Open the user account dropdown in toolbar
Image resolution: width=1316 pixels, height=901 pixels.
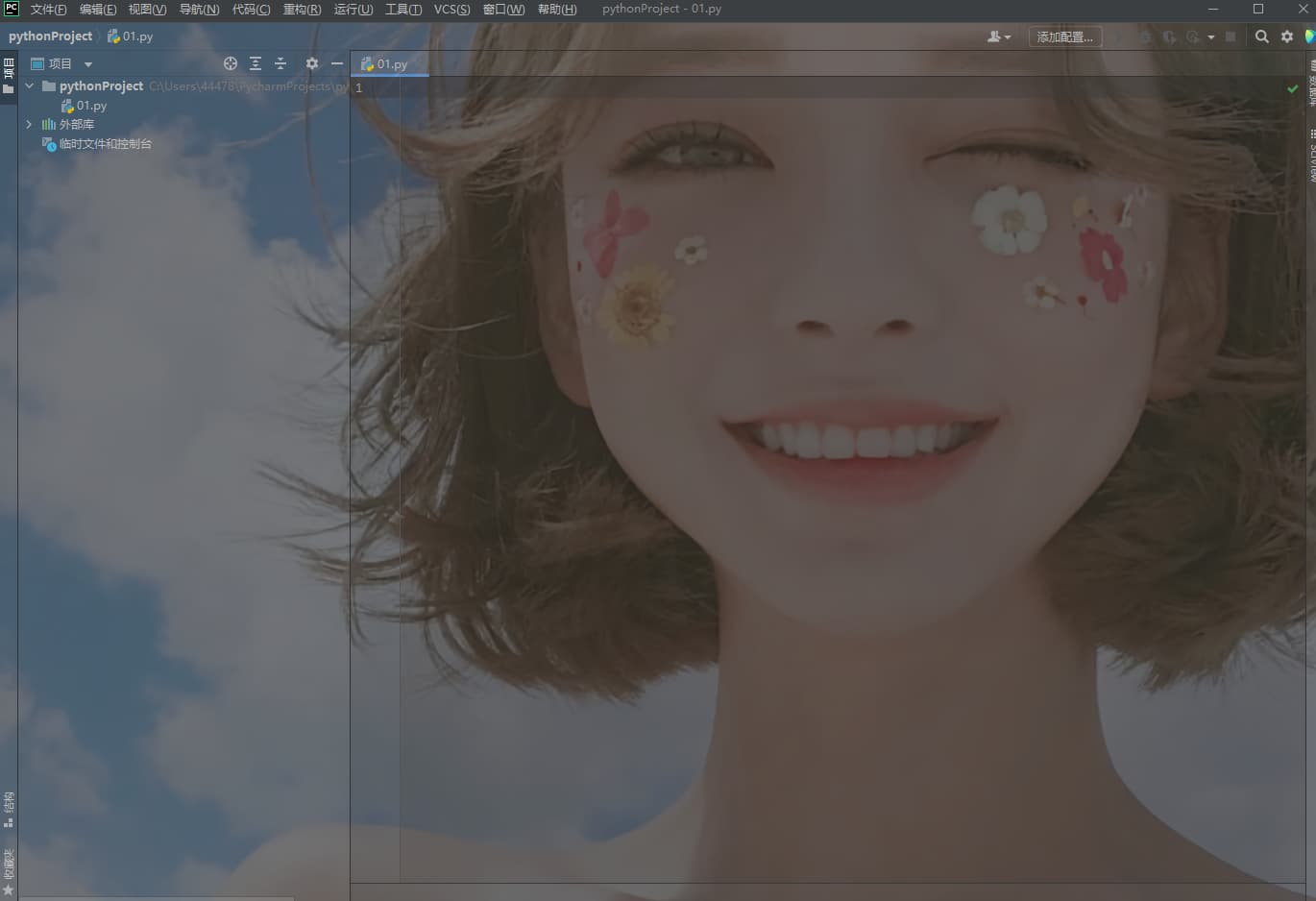point(999,37)
